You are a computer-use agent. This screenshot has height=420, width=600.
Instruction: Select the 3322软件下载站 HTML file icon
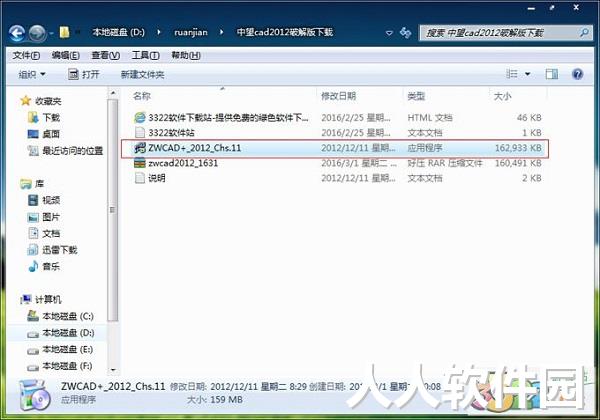point(140,117)
